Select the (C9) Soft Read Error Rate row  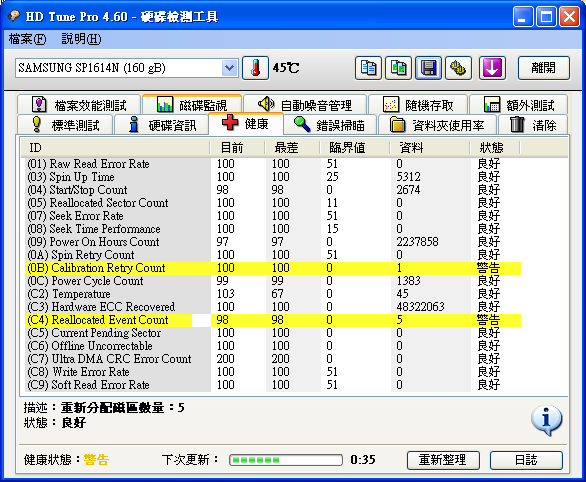(x=273, y=385)
